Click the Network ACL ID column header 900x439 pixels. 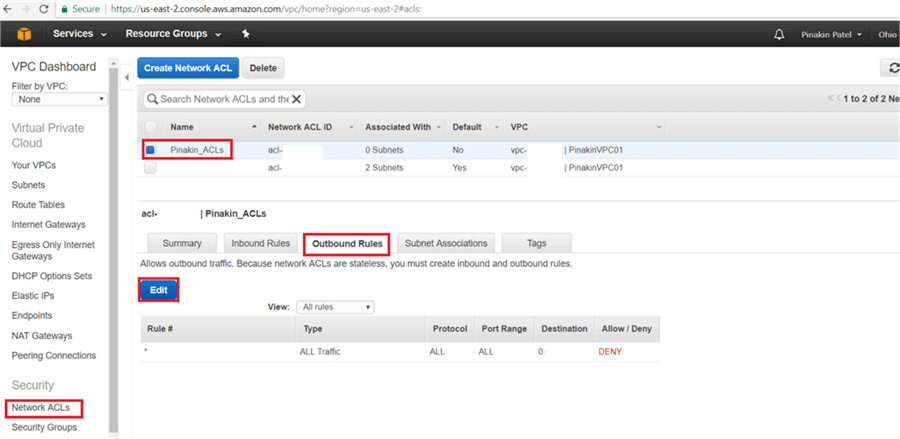pos(300,127)
